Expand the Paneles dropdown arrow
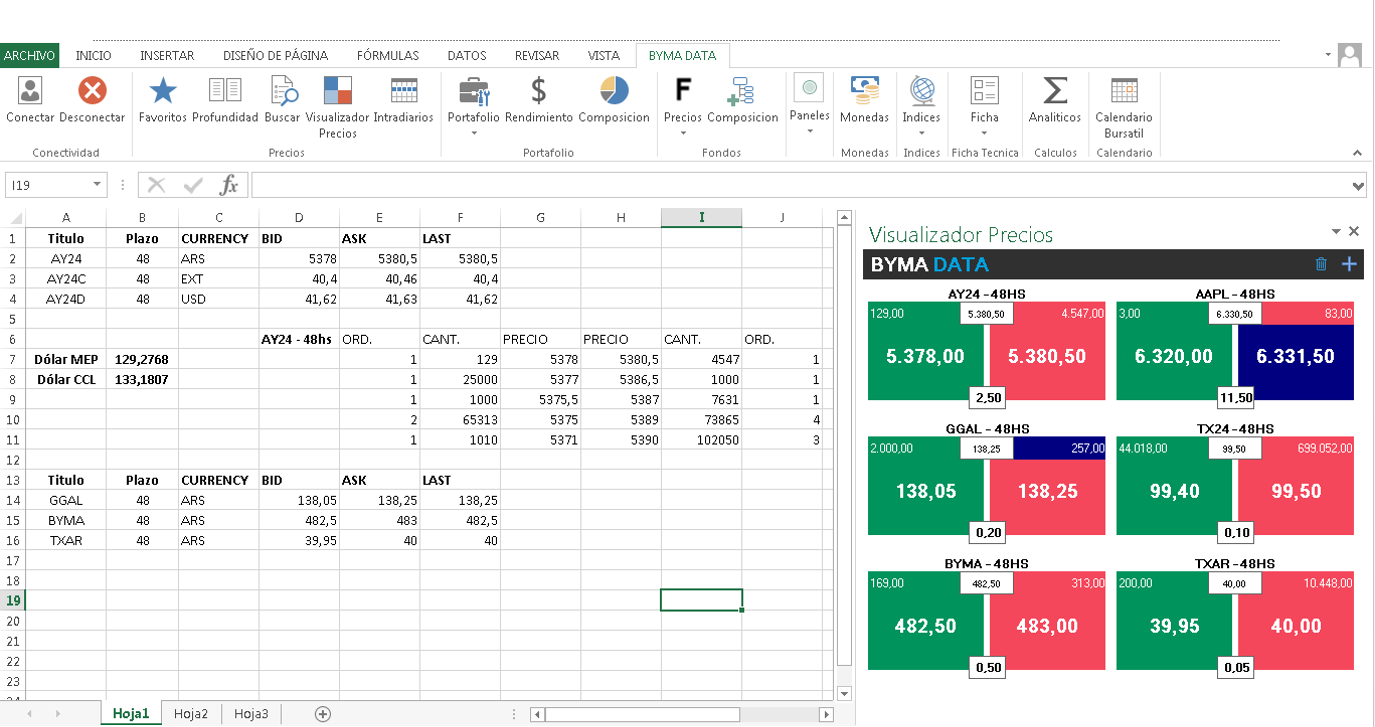1375x727 pixels. click(x=809, y=131)
